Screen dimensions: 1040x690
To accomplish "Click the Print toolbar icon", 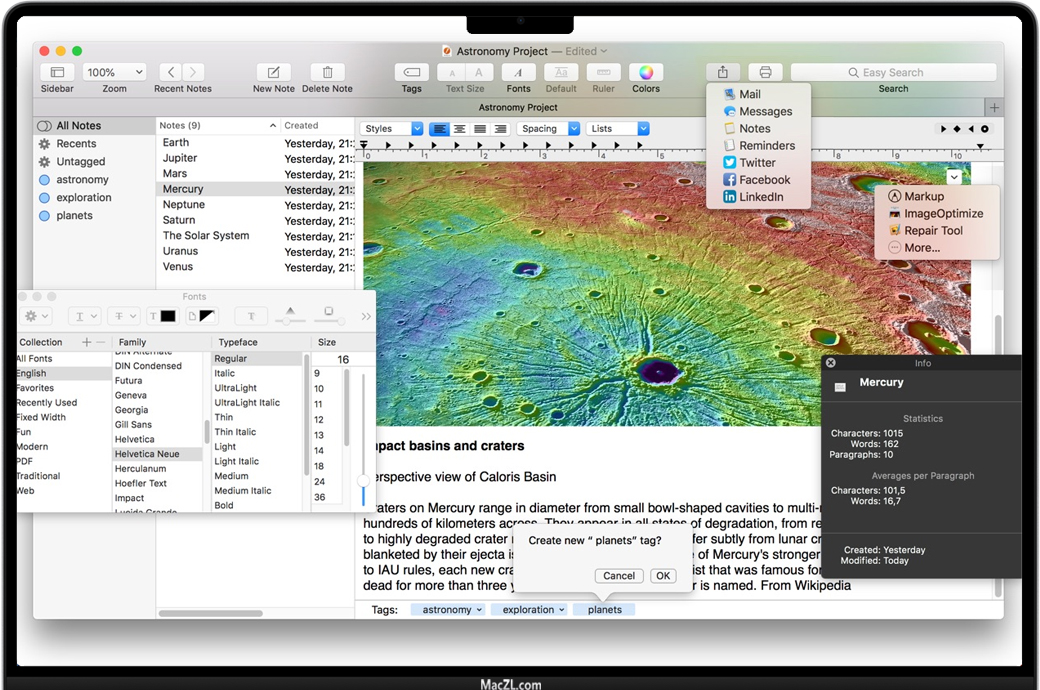I will [765, 72].
